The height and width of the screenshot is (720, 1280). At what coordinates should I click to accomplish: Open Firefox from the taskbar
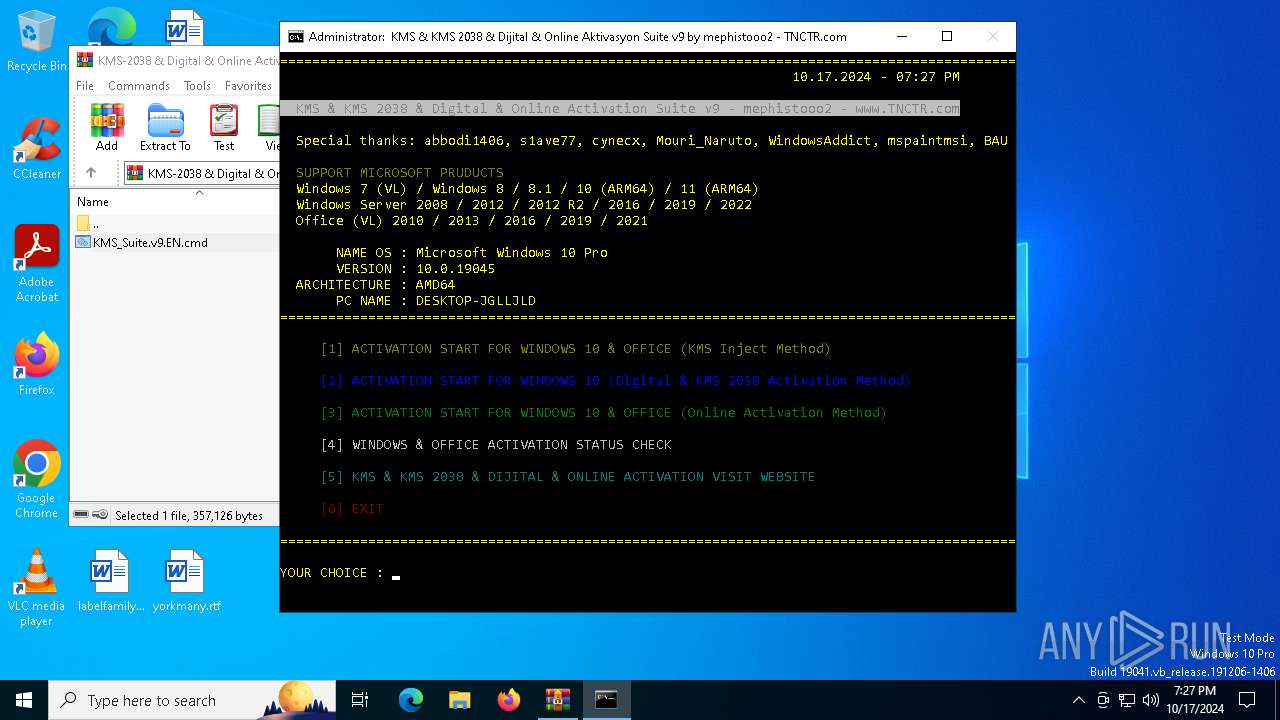pos(509,700)
